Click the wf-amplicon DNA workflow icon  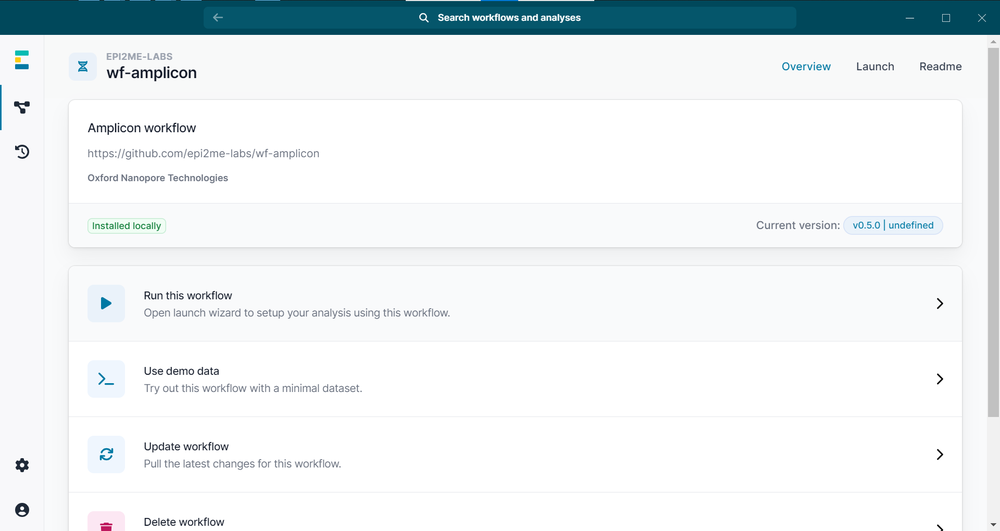coord(83,66)
